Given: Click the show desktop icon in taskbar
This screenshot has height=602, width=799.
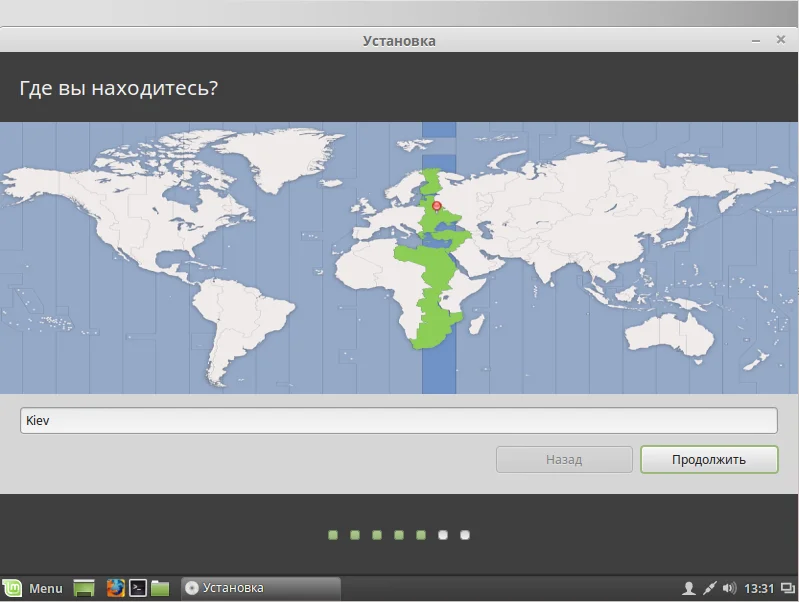Looking at the screenshot, I should tap(84, 588).
